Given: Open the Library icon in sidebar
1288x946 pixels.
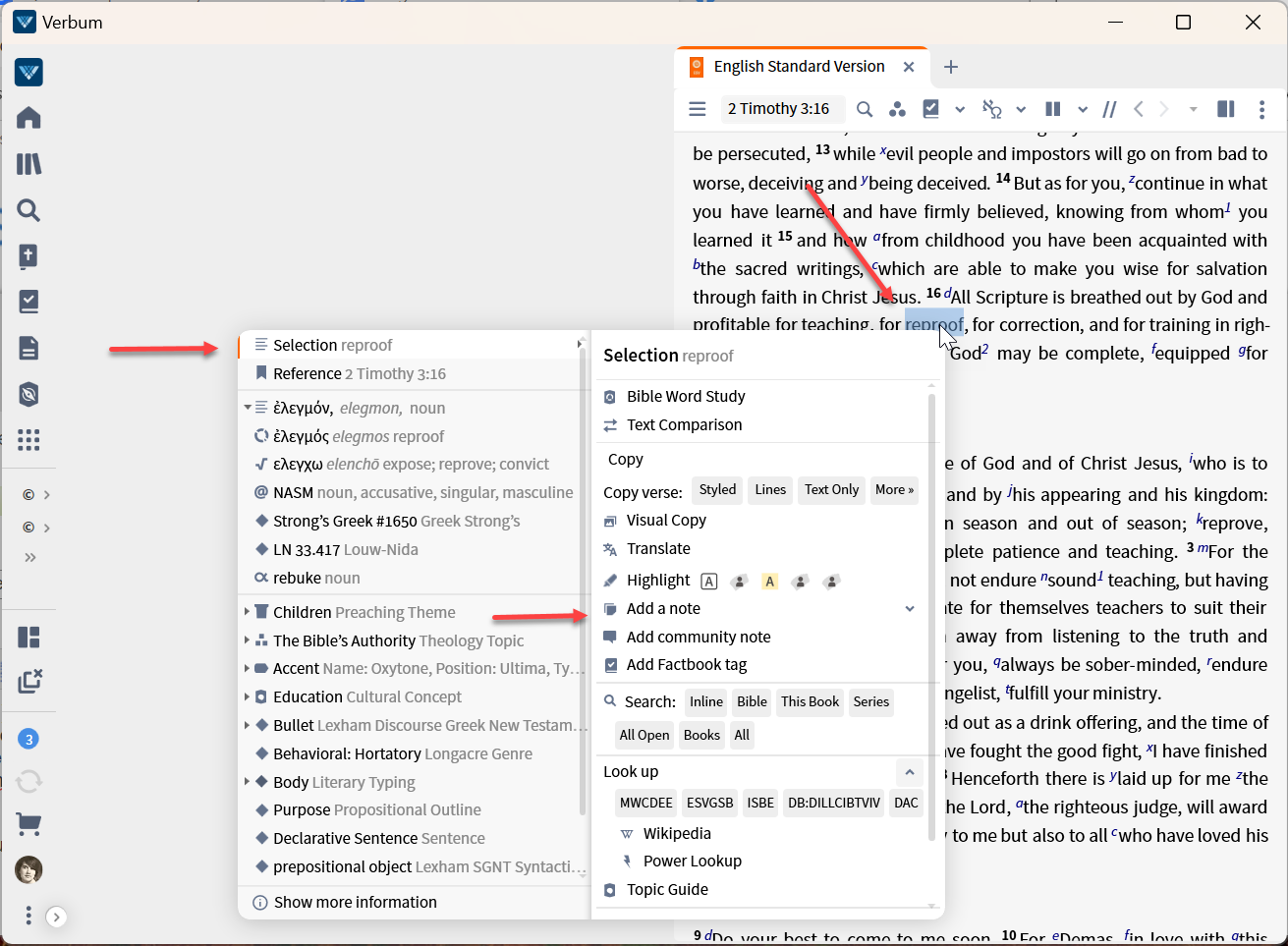Looking at the screenshot, I should 28,164.
